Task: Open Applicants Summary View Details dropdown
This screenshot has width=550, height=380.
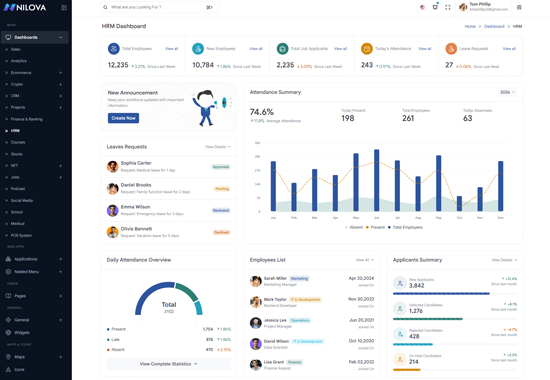Action: pos(504,260)
